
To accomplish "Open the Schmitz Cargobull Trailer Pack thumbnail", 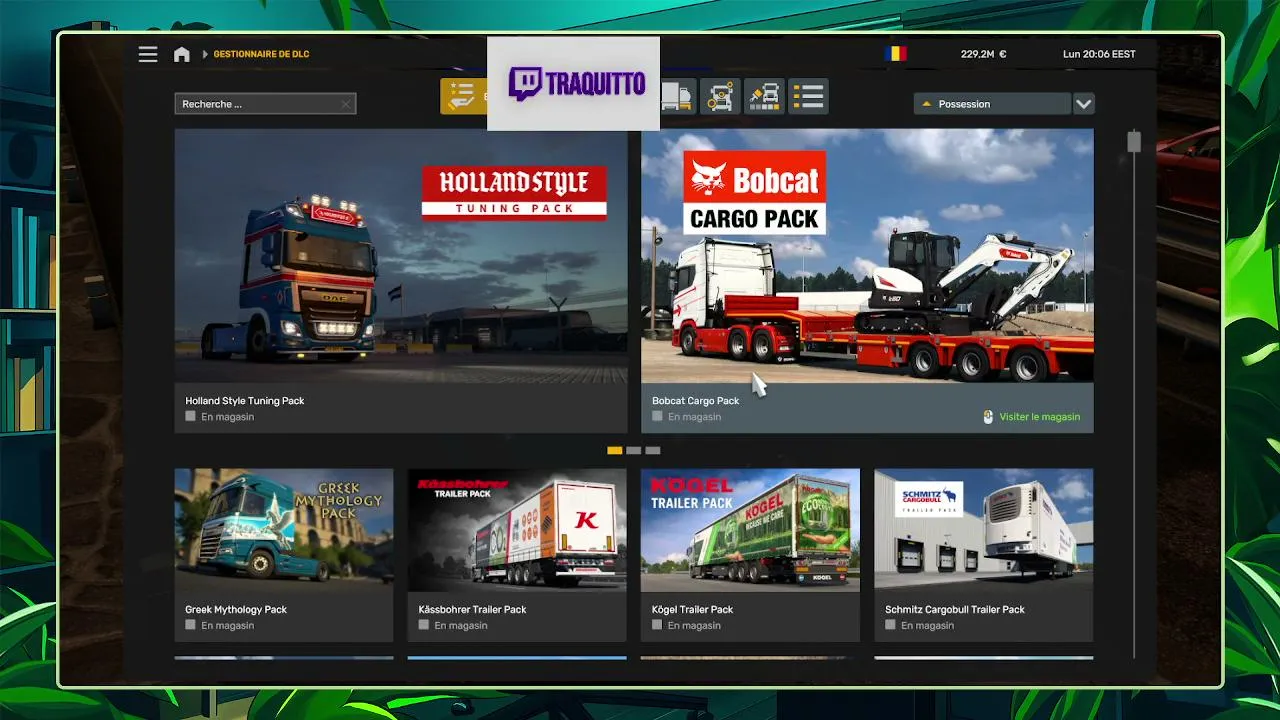I will click(x=984, y=530).
